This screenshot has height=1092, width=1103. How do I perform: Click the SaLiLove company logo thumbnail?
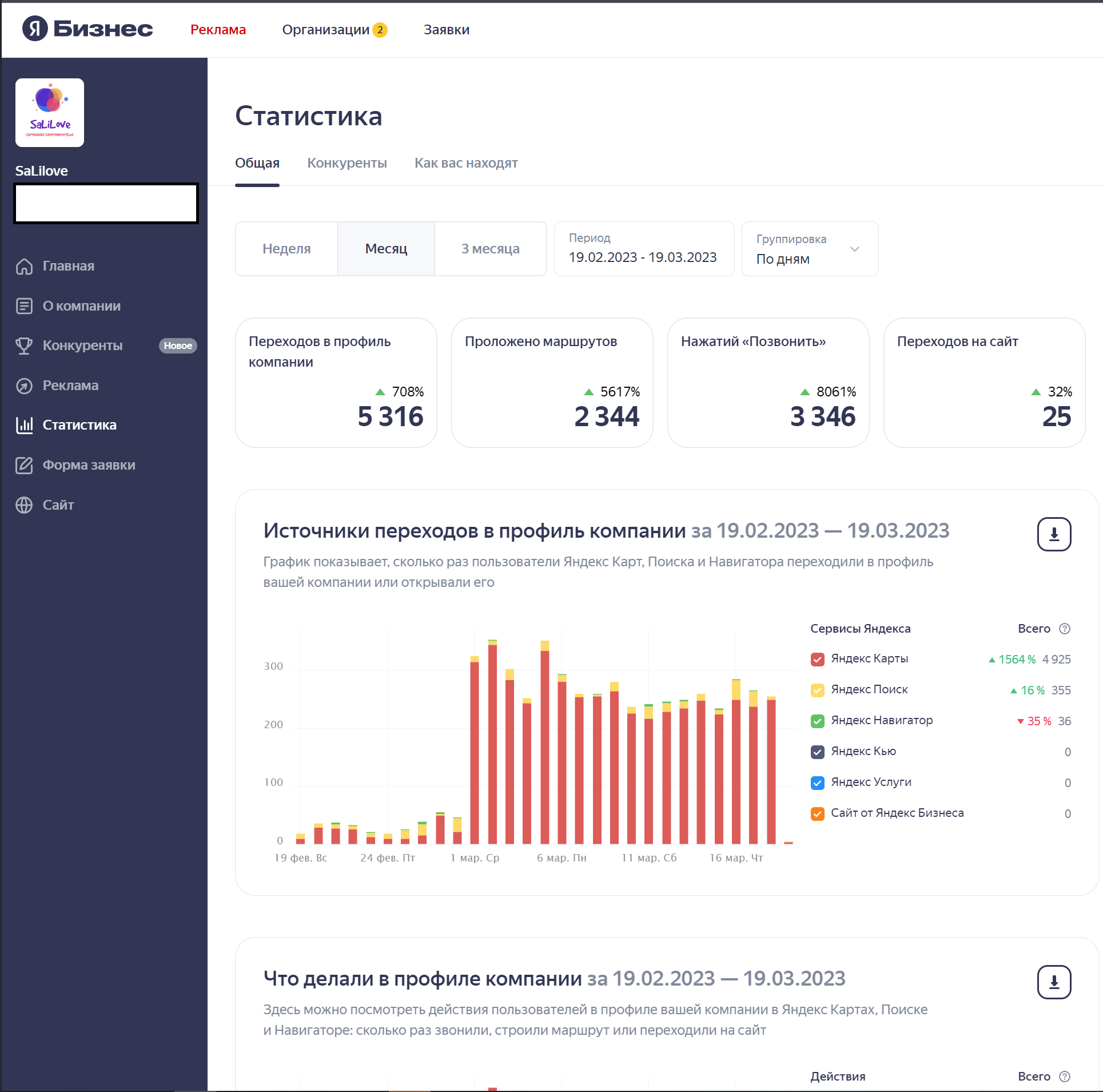click(x=50, y=113)
